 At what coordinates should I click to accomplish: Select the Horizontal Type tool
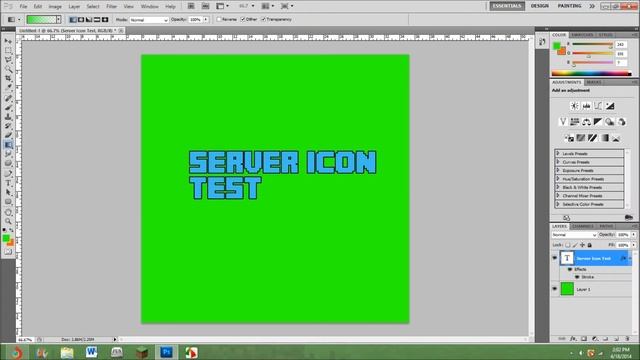point(8,183)
